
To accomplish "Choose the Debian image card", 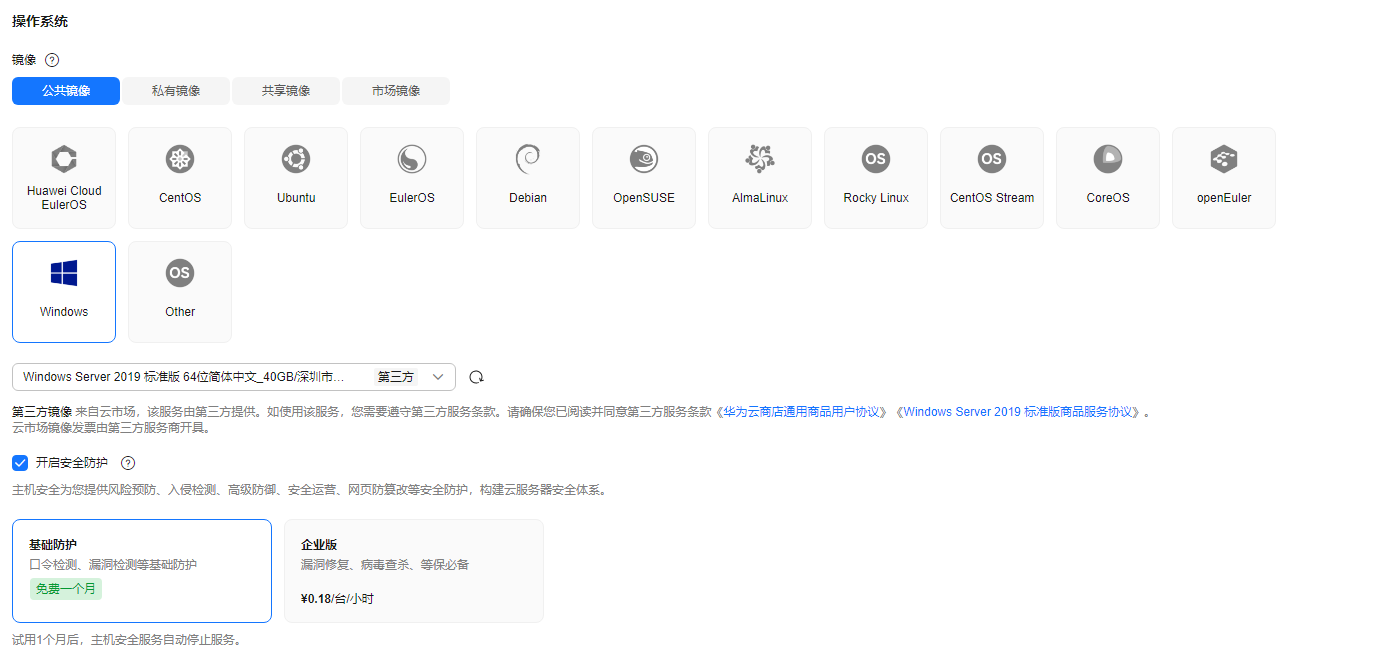I will (528, 178).
